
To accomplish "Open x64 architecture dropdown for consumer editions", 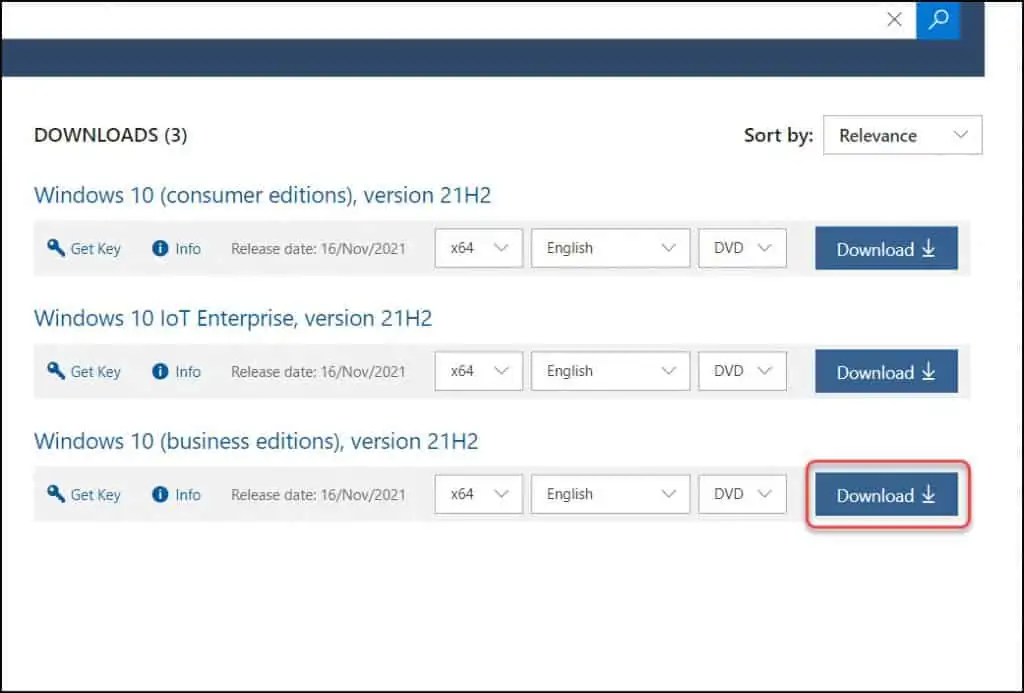I will [479, 248].
